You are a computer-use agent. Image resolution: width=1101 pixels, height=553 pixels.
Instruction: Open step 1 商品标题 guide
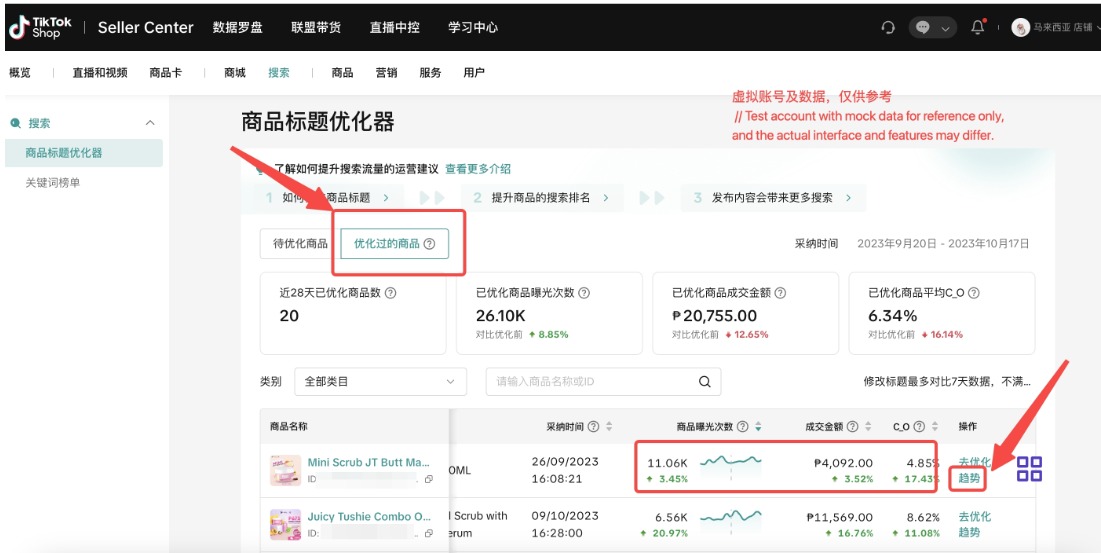[x=327, y=198]
